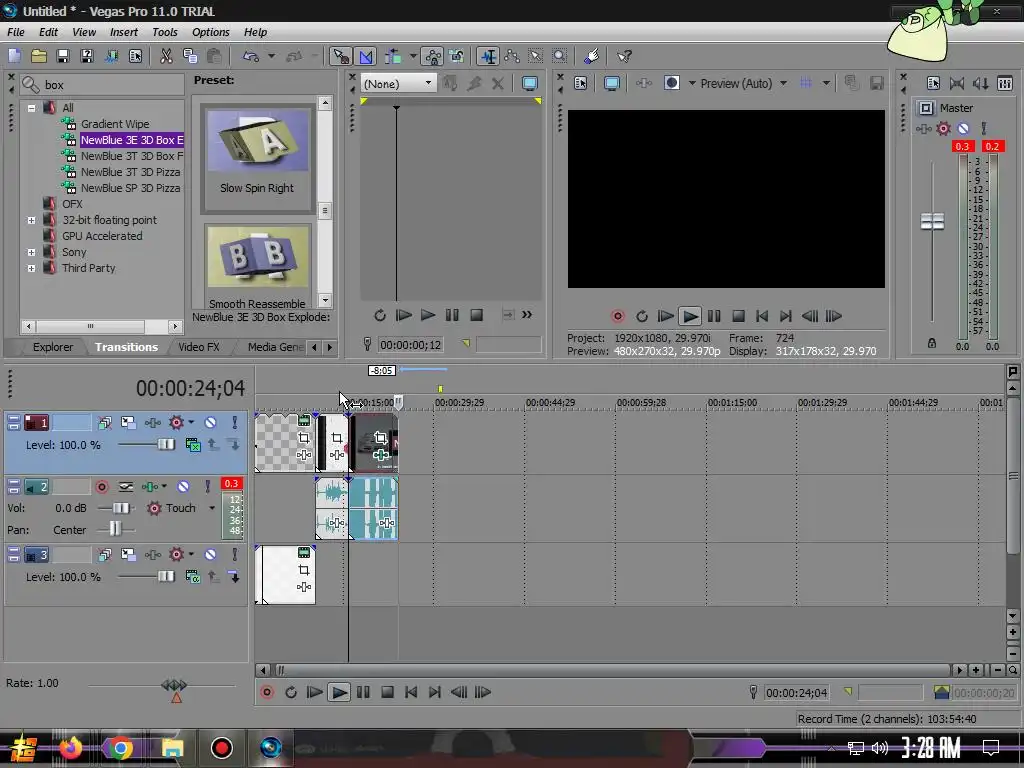The image size is (1024, 768).
Task: Click the New project icon in toolbar
Action: pos(14,56)
